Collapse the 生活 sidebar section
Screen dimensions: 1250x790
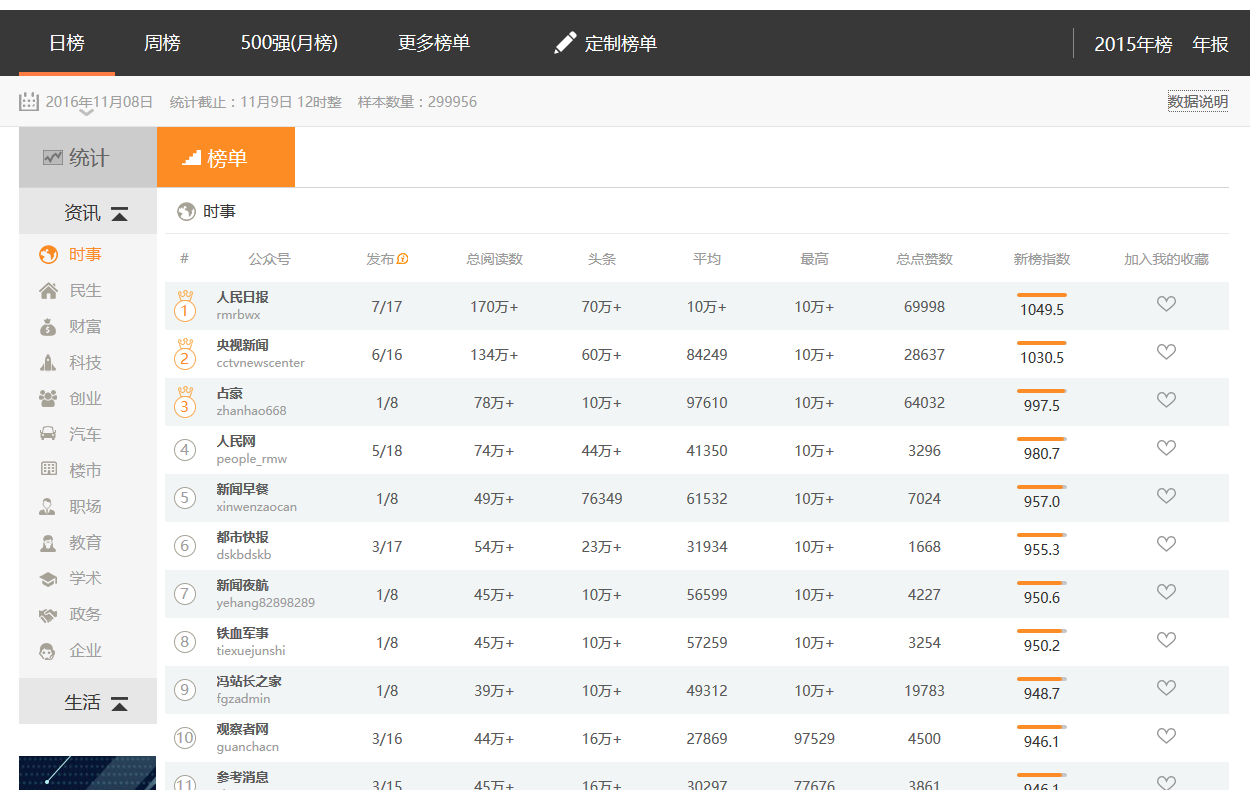[x=119, y=703]
